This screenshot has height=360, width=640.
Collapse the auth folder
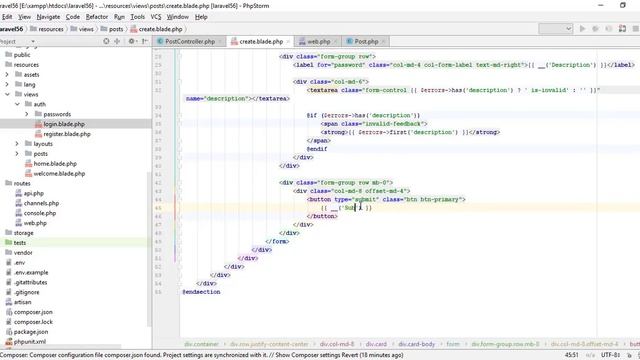click(x=17, y=104)
